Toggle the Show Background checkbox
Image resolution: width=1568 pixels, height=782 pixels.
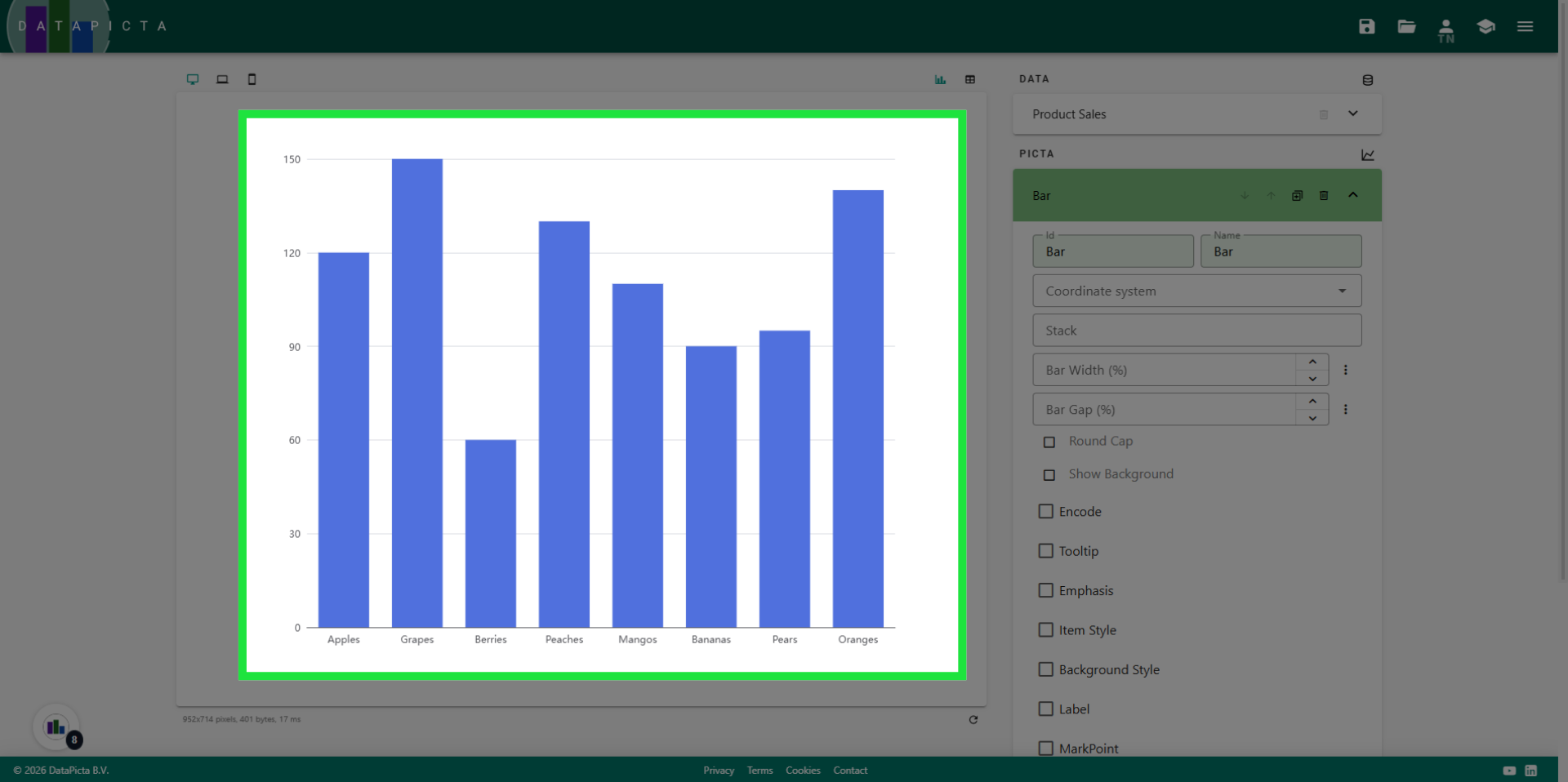click(1049, 475)
